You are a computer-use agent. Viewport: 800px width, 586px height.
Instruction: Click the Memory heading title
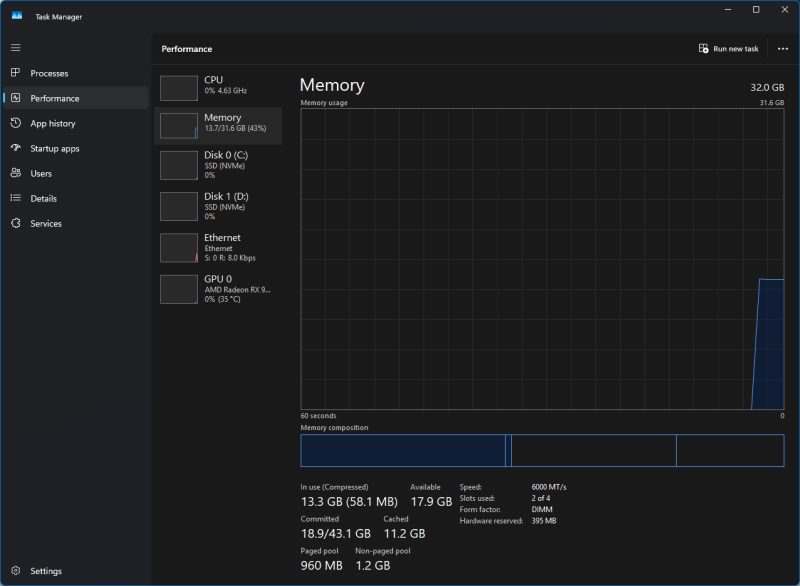point(332,85)
